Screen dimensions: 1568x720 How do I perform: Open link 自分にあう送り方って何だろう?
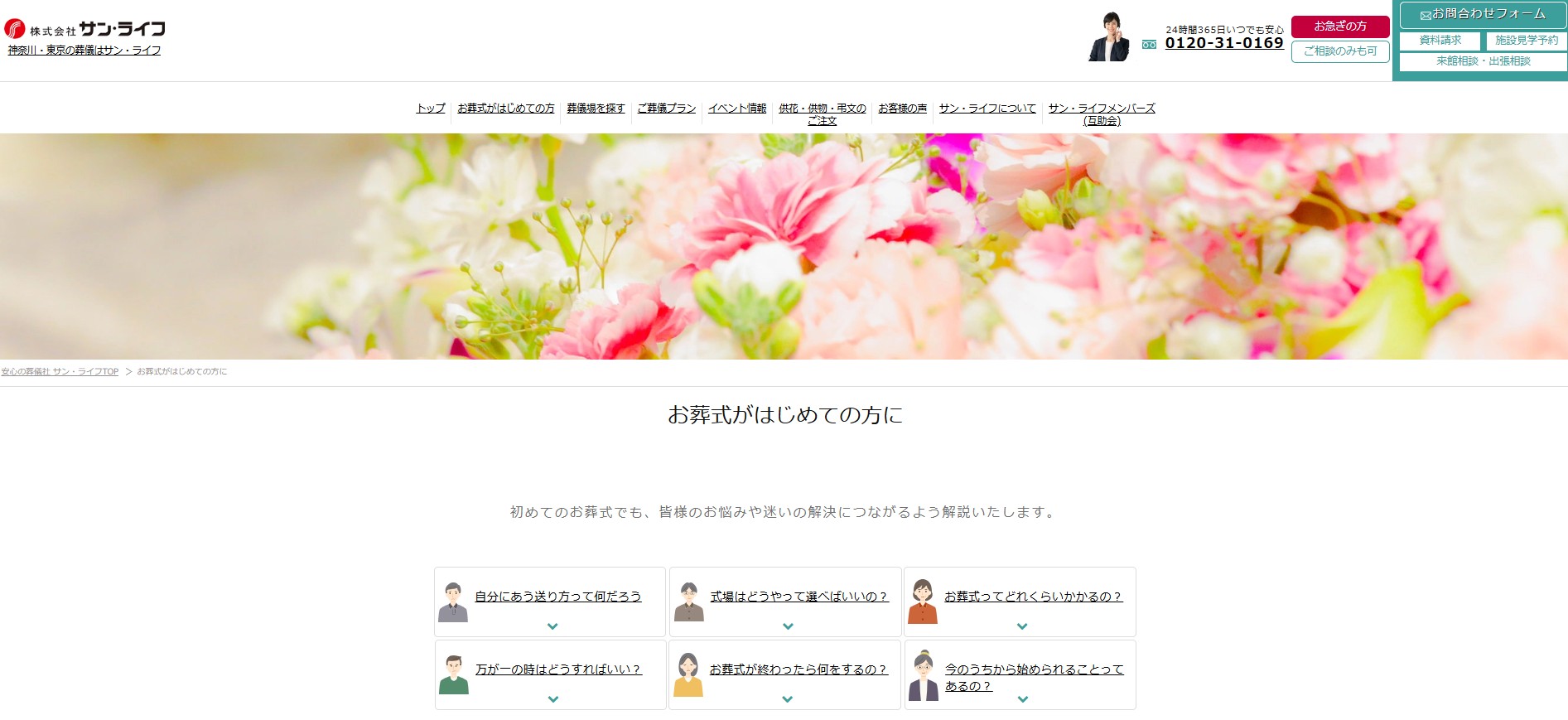coord(558,597)
